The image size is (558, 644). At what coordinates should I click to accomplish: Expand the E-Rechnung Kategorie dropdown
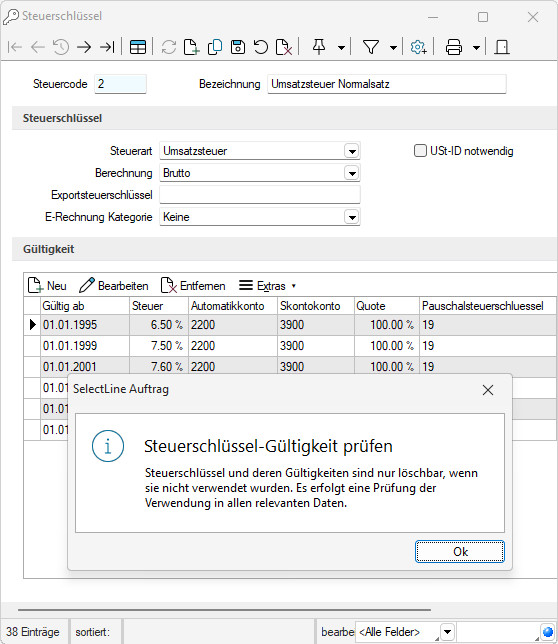click(352, 217)
